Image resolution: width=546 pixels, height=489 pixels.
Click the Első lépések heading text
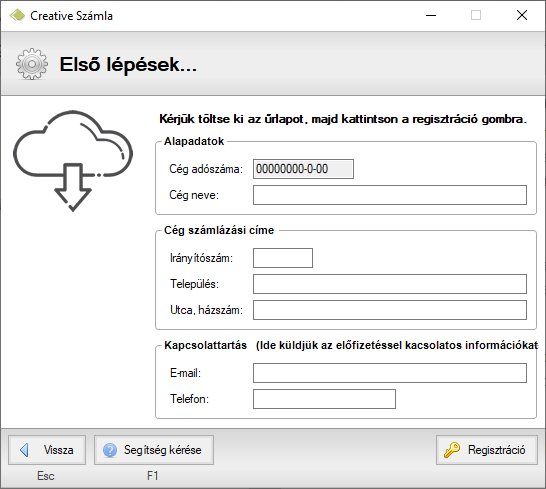pyautogui.click(x=128, y=65)
